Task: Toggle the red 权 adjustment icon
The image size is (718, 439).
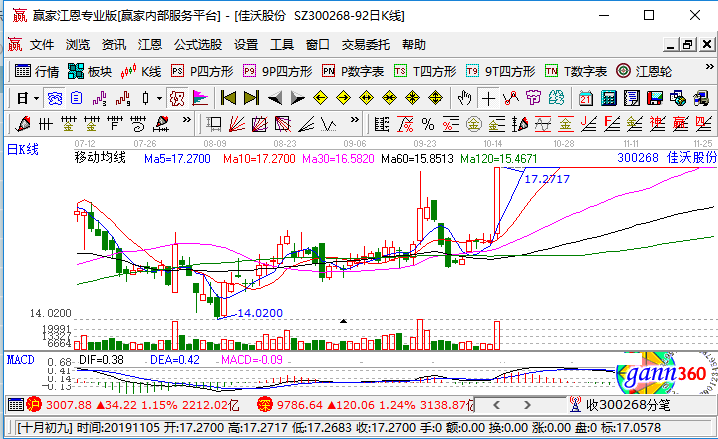Action: pos(177,98)
